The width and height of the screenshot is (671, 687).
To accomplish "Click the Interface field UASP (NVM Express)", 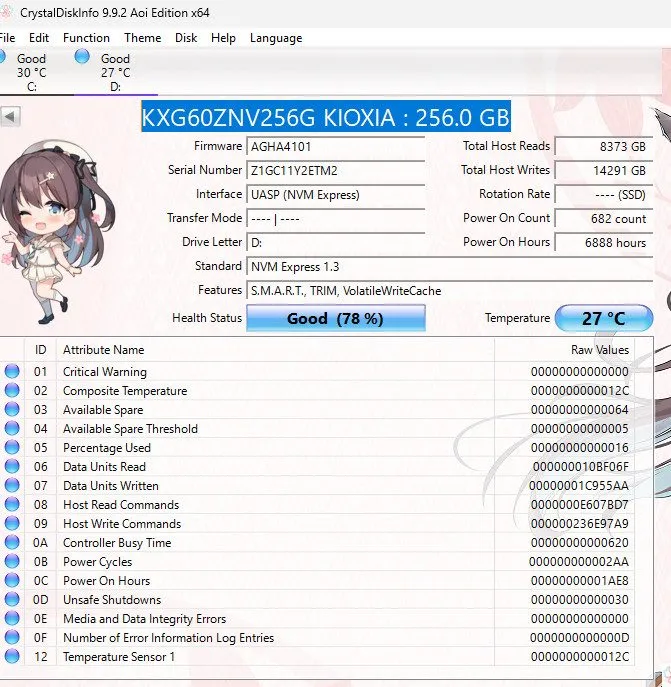I will 335,195.
